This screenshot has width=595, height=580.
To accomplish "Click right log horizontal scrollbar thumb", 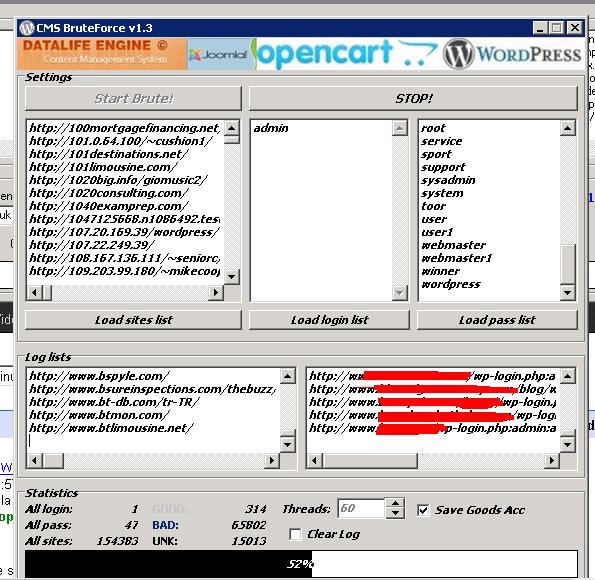I will (370, 460).
